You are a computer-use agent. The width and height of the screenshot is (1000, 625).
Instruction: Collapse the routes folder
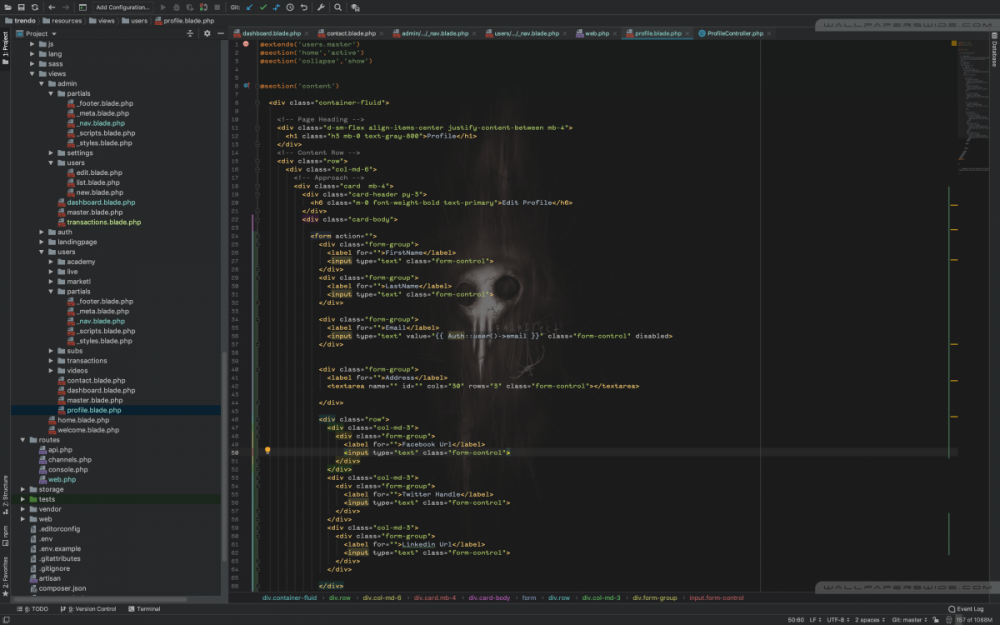tap(23, 440)
